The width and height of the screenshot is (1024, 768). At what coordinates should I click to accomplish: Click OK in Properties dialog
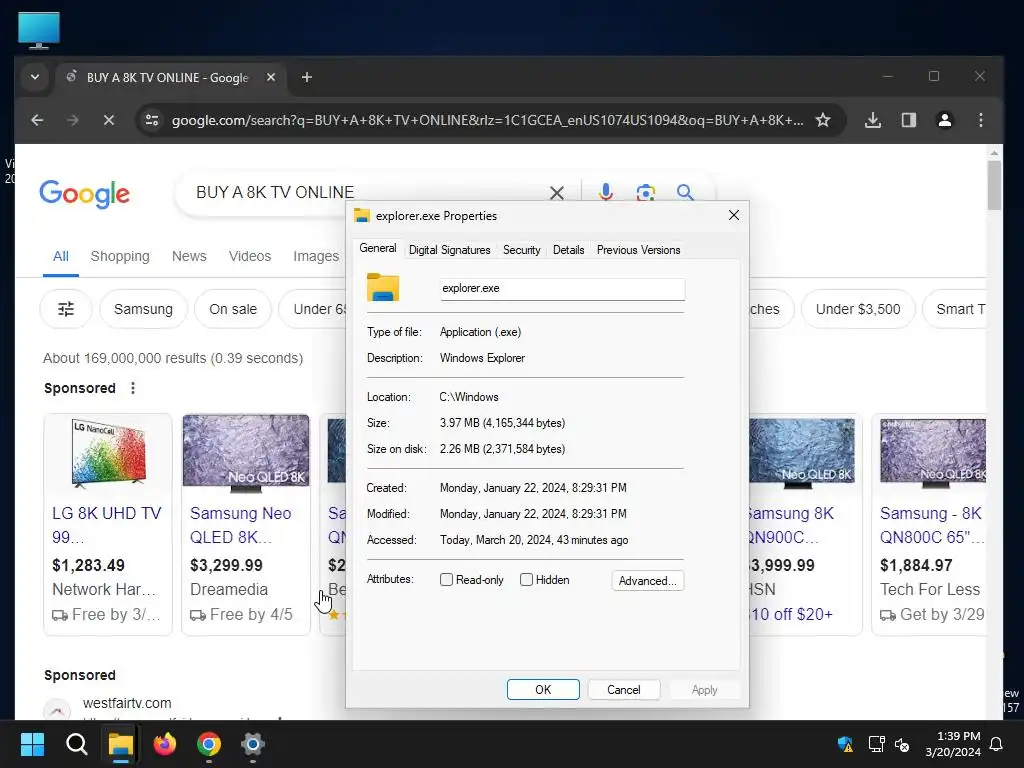click(x=543, y=690)
